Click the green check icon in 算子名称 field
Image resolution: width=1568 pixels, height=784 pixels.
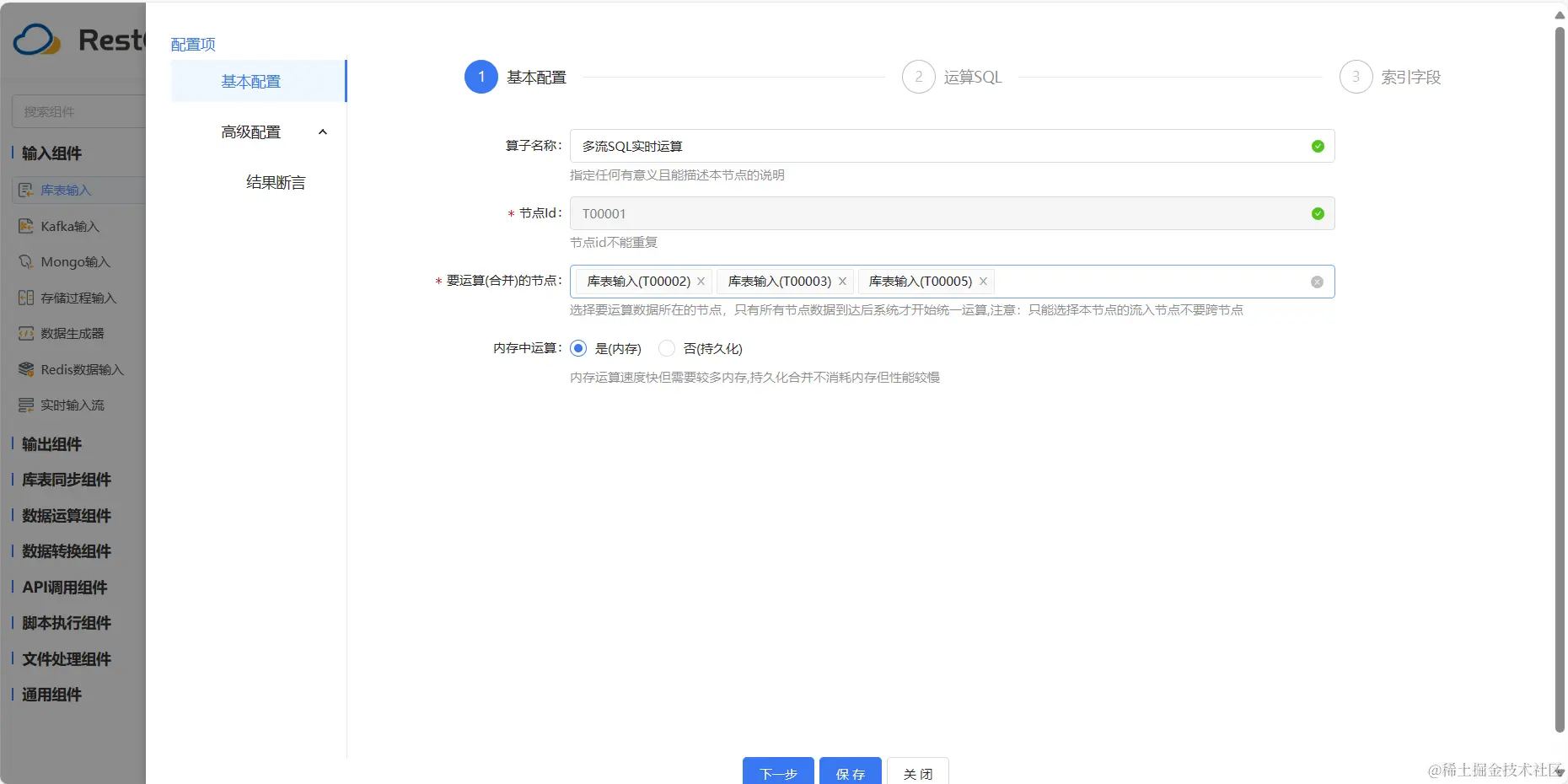coord(1318,147)
